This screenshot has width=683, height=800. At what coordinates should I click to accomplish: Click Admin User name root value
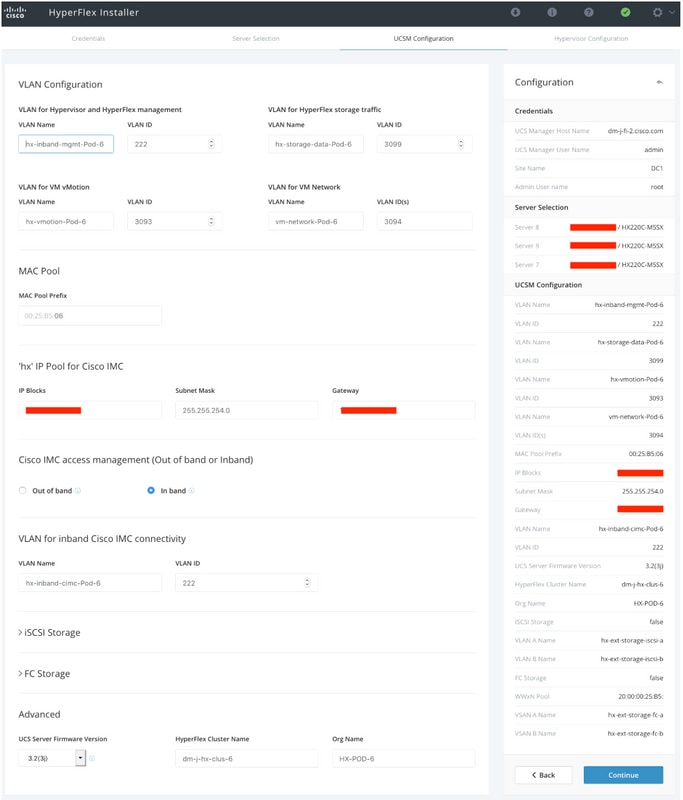(x=657, y=187)
